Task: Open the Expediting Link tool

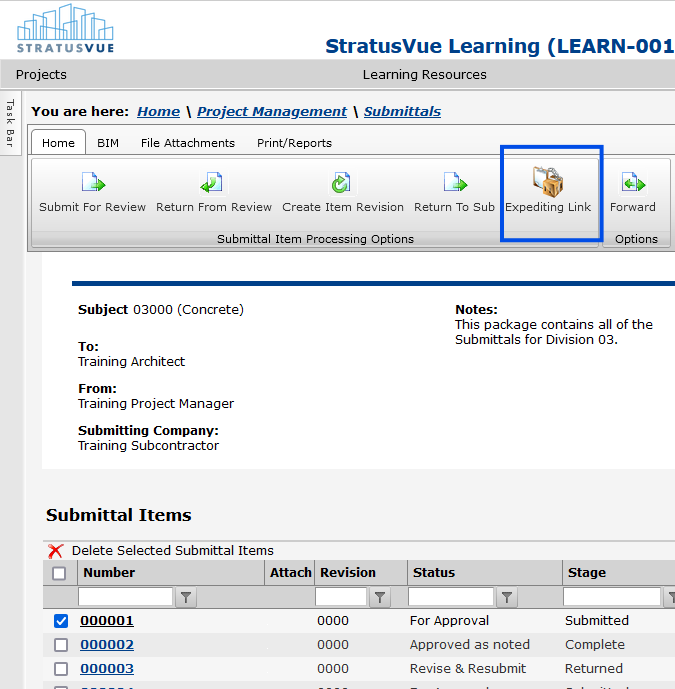Action: pos(548,190)
